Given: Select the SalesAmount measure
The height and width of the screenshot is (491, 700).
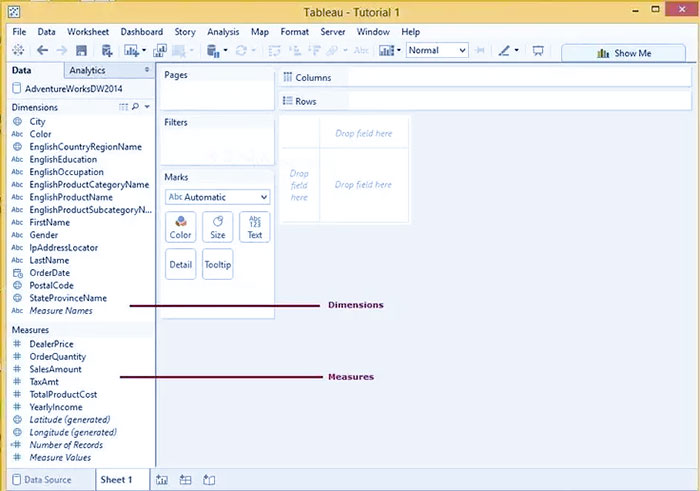Looking at the screenshot, I should tap(55, 369).
